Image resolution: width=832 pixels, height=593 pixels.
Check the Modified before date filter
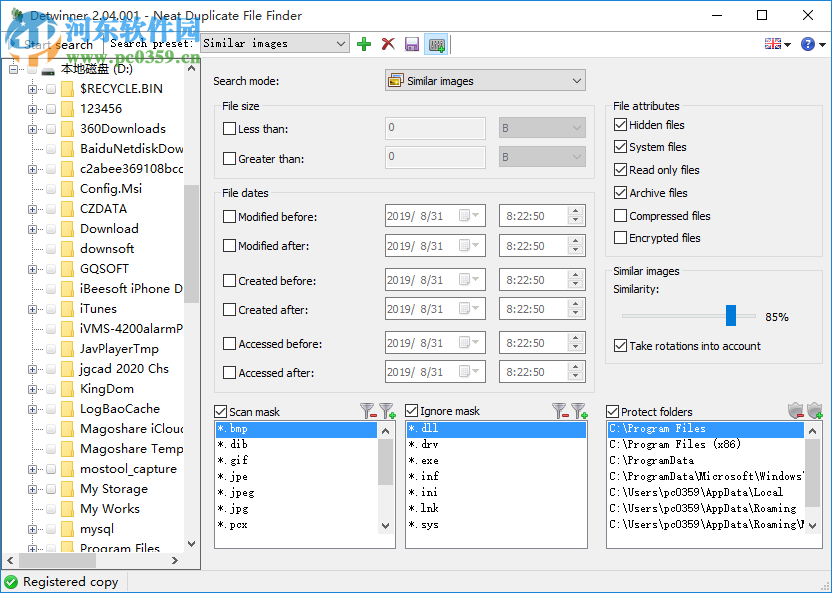point(230,217)
